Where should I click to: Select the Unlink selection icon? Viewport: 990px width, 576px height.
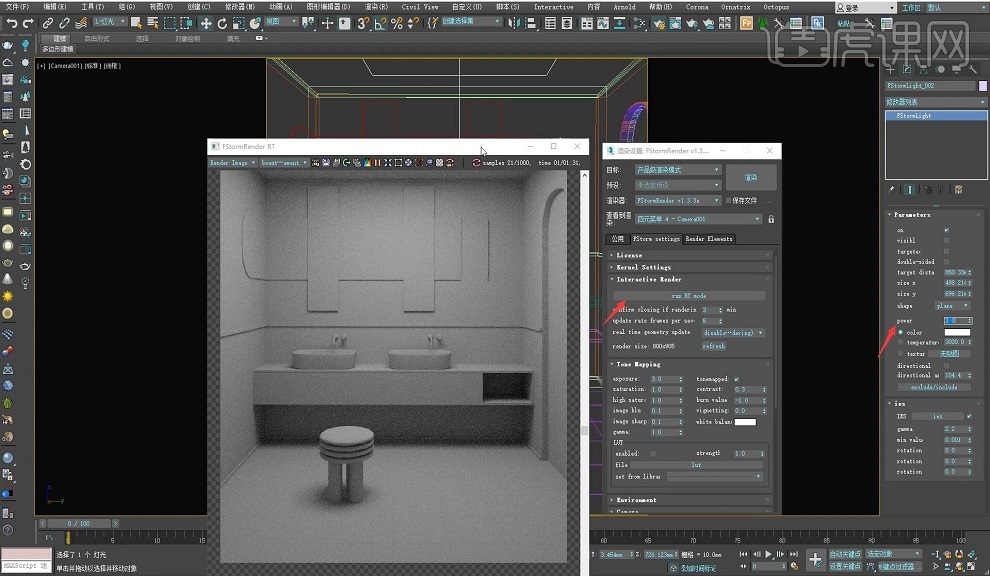tap(64, 23)
